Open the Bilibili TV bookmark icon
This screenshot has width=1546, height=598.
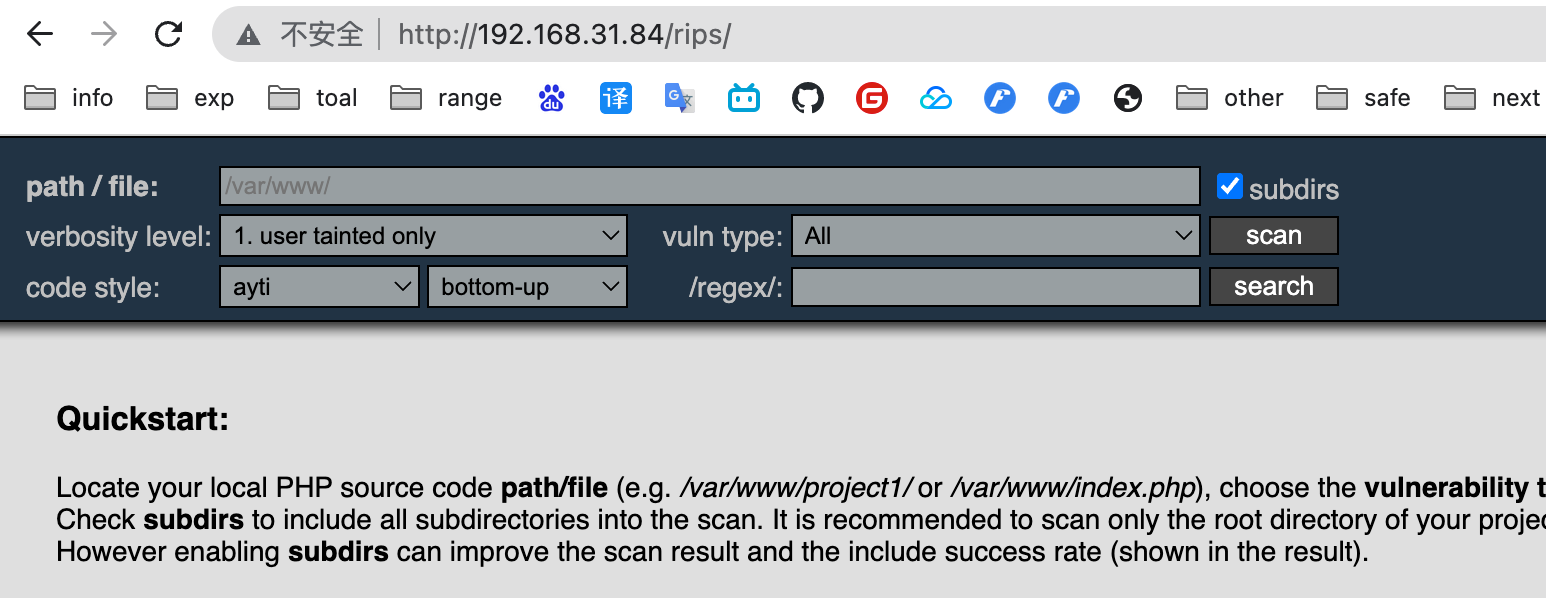(x=744, y=98)
